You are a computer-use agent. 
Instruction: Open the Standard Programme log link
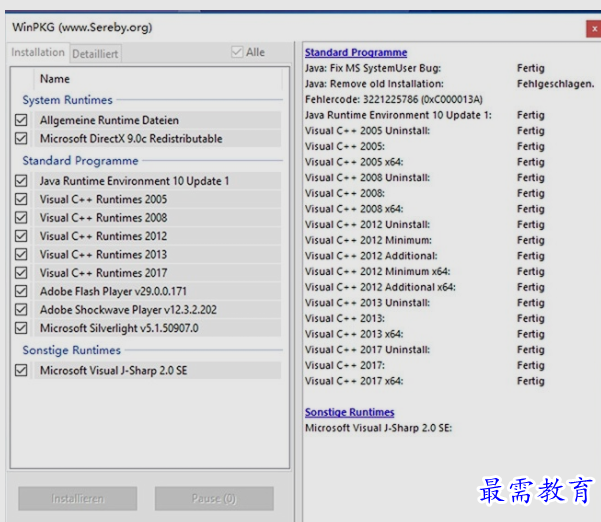356,53
